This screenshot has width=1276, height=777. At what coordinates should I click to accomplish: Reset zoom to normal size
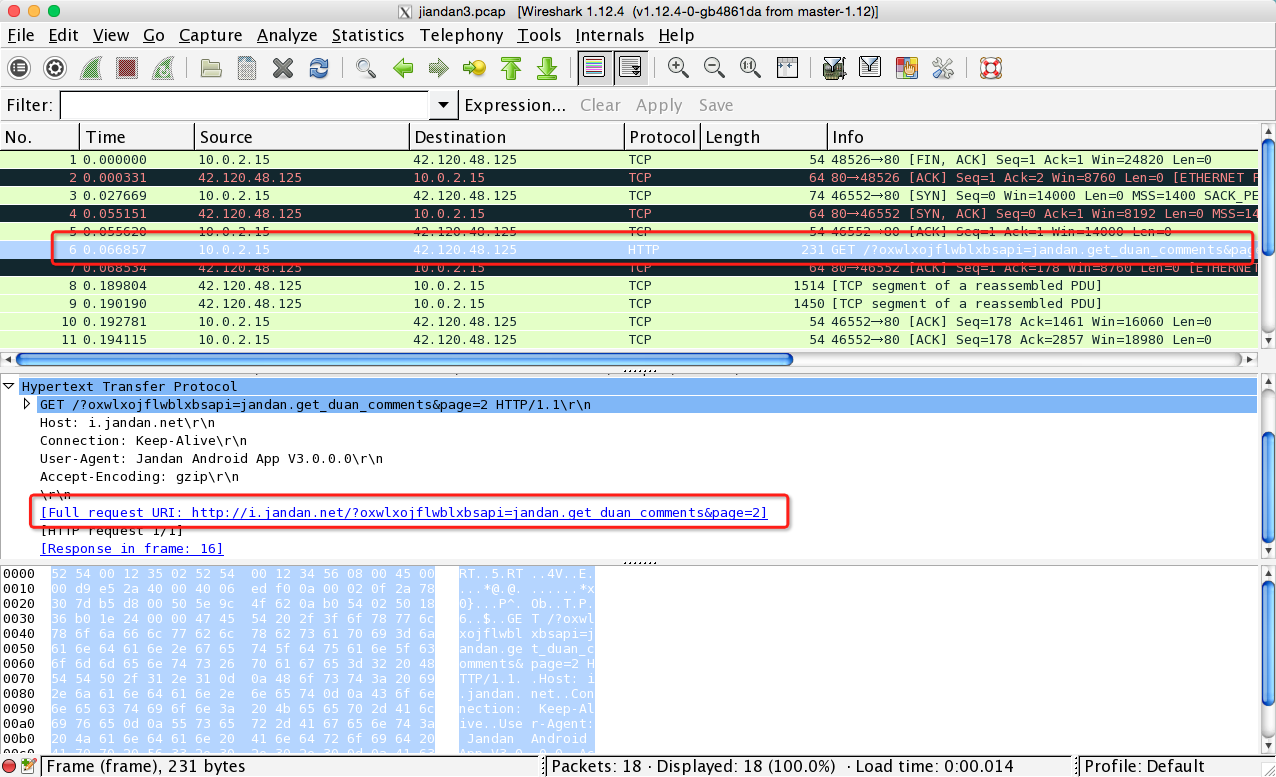pyautogui.click(x=750, y=68)
